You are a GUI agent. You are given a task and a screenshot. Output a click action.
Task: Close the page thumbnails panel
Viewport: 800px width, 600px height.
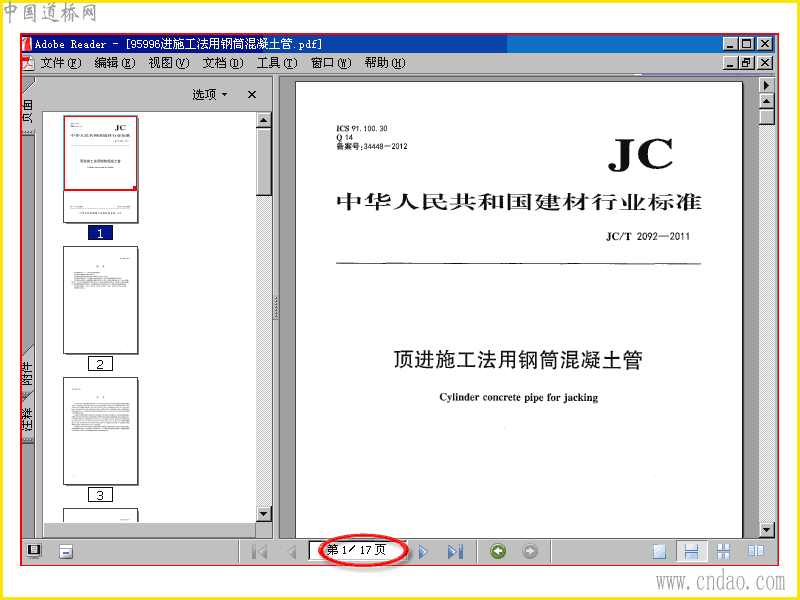(x=252, y=94)
